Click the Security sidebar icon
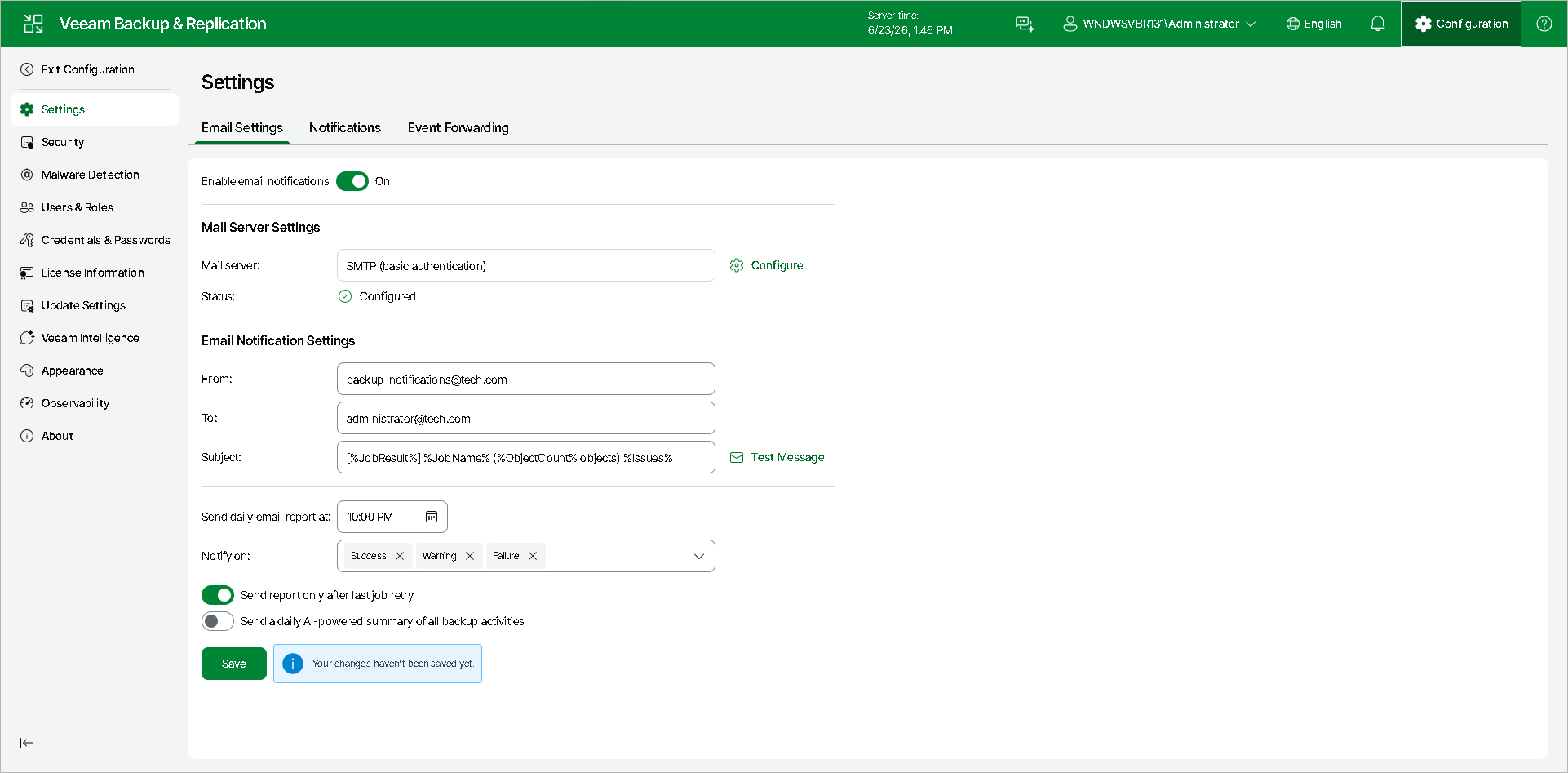The image size is (1568, 773). 27,142
